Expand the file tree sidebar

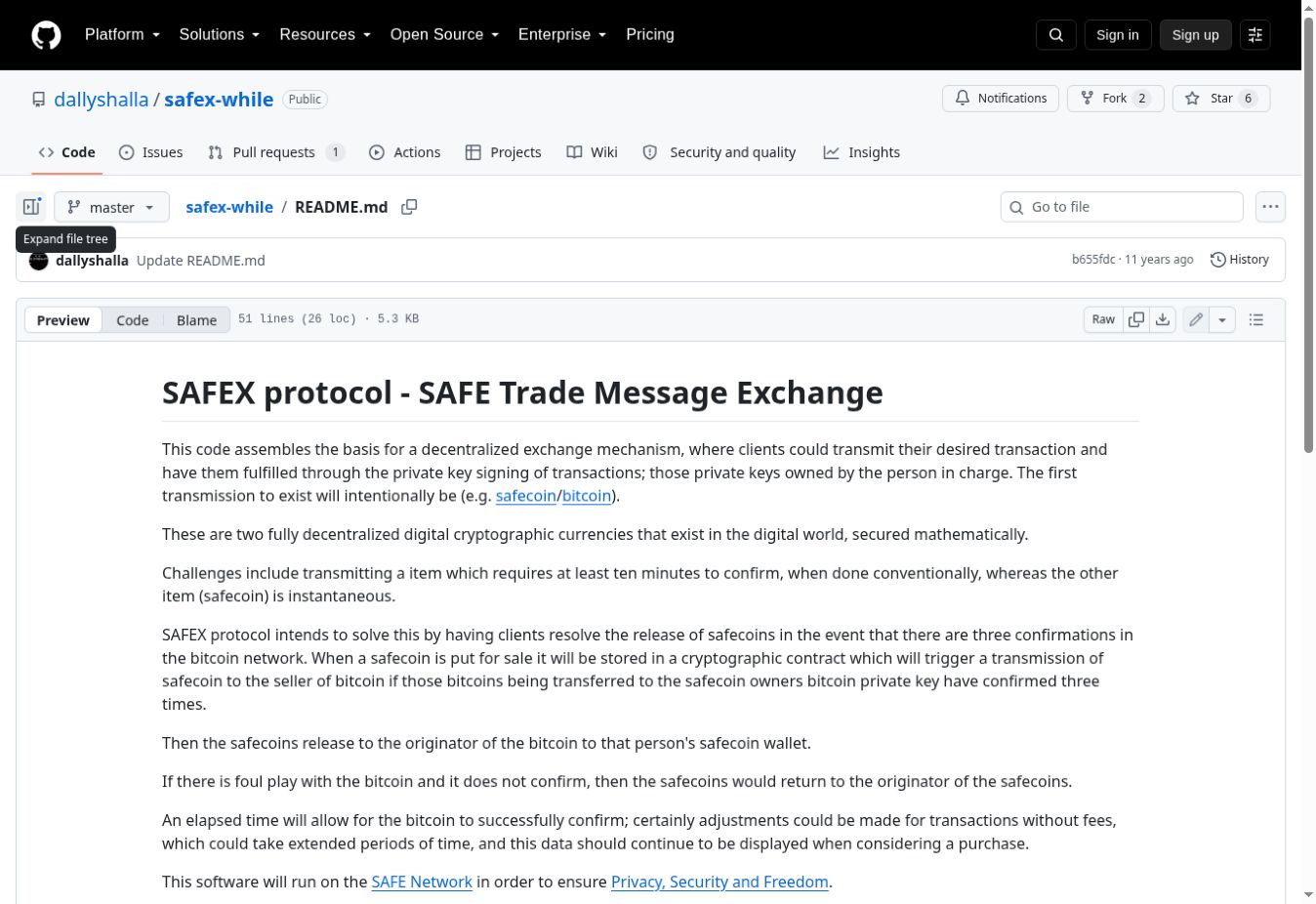click(31, 207)
